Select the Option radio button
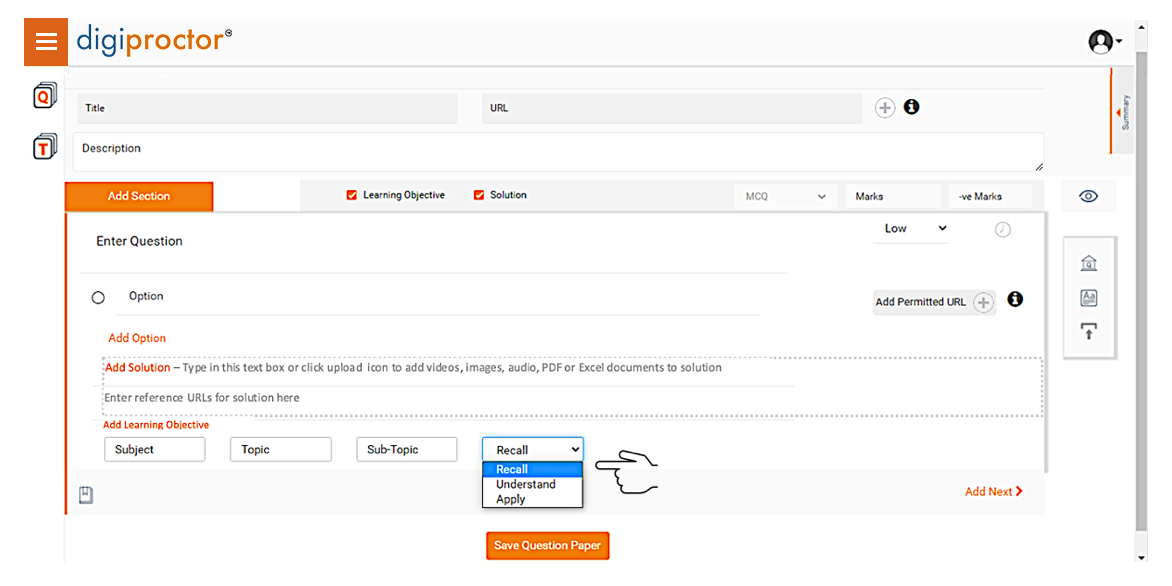The width and height of the screenshot is (1172, 586). point(98,298)
